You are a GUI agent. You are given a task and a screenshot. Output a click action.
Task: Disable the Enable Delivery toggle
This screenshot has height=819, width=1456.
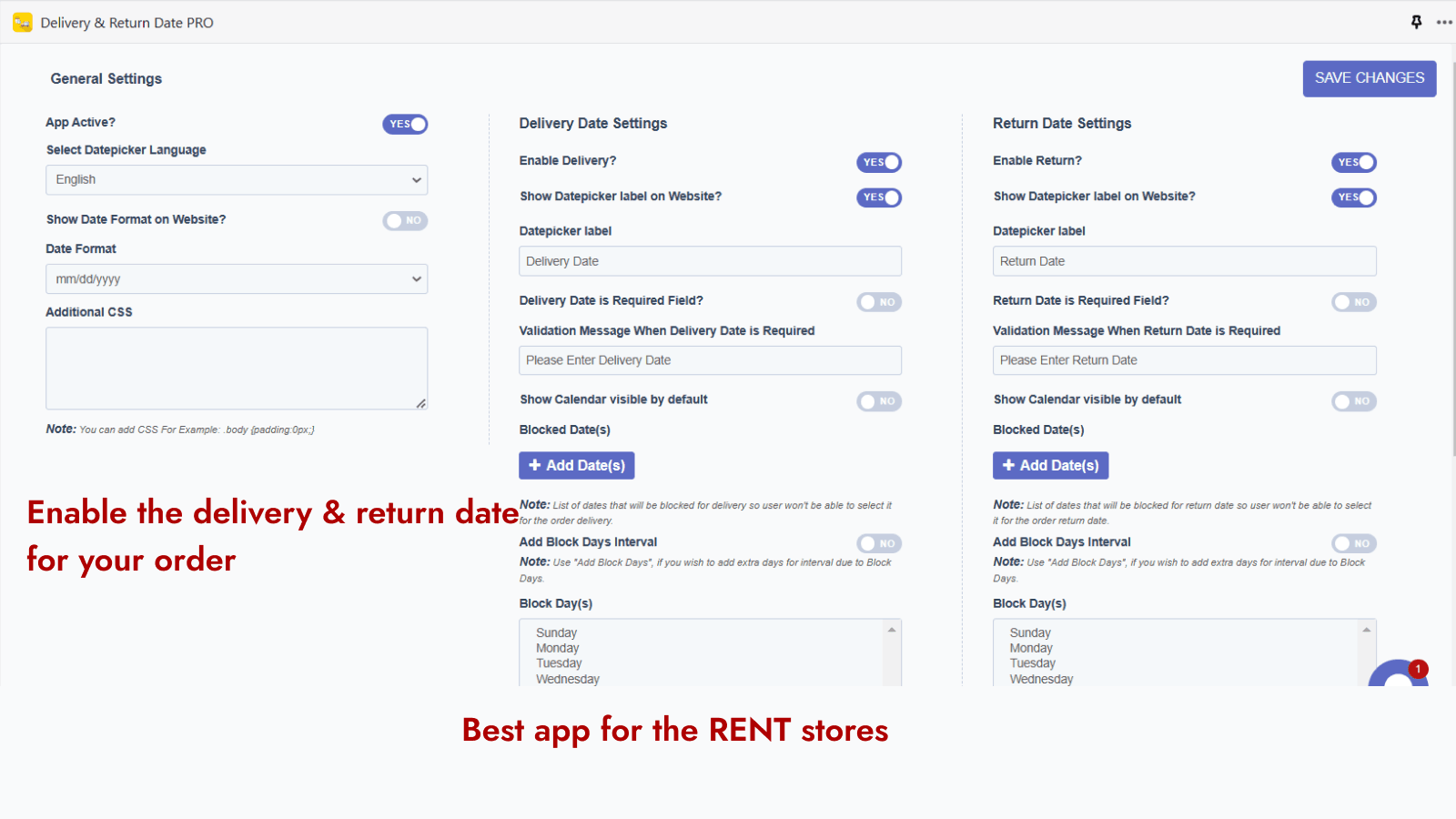878,162
